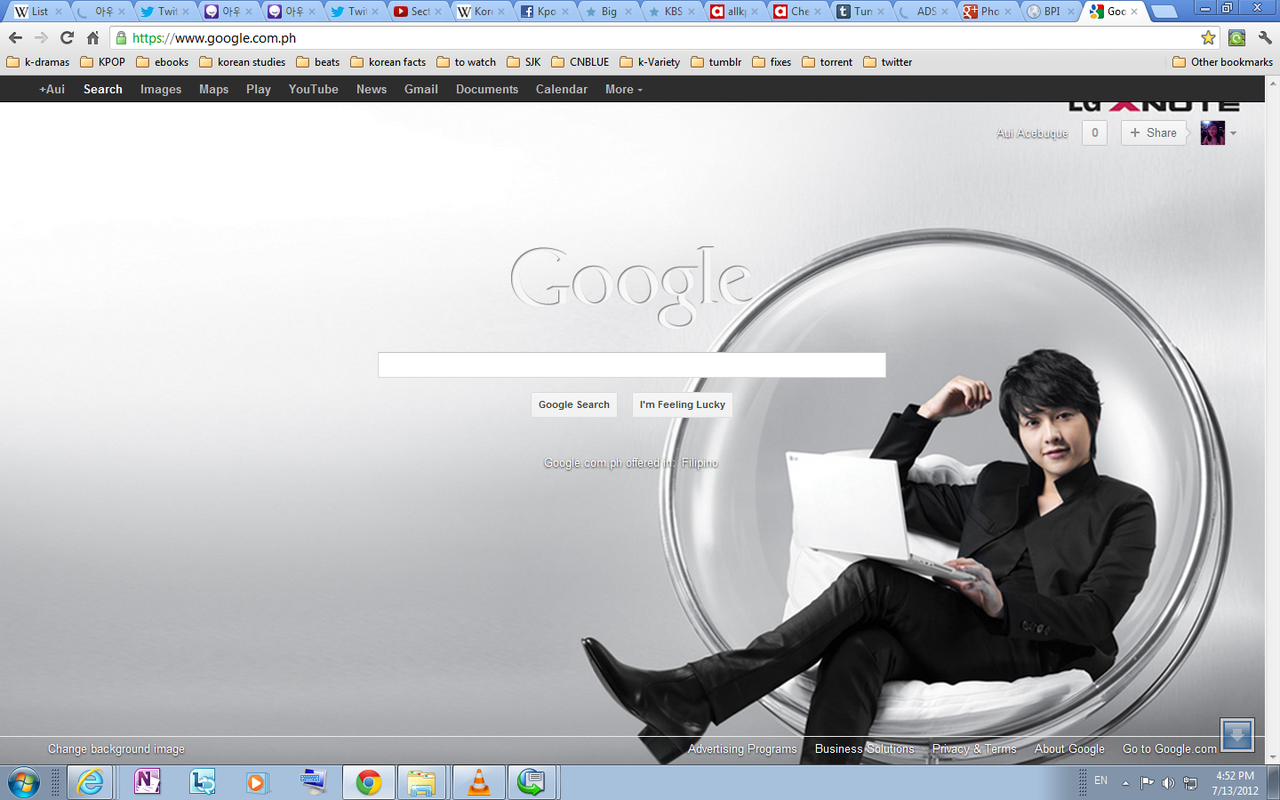The width and height of the screenshot is (1280, 800).
Task: Switch to the allkpop tab
Action: point(733,12)
